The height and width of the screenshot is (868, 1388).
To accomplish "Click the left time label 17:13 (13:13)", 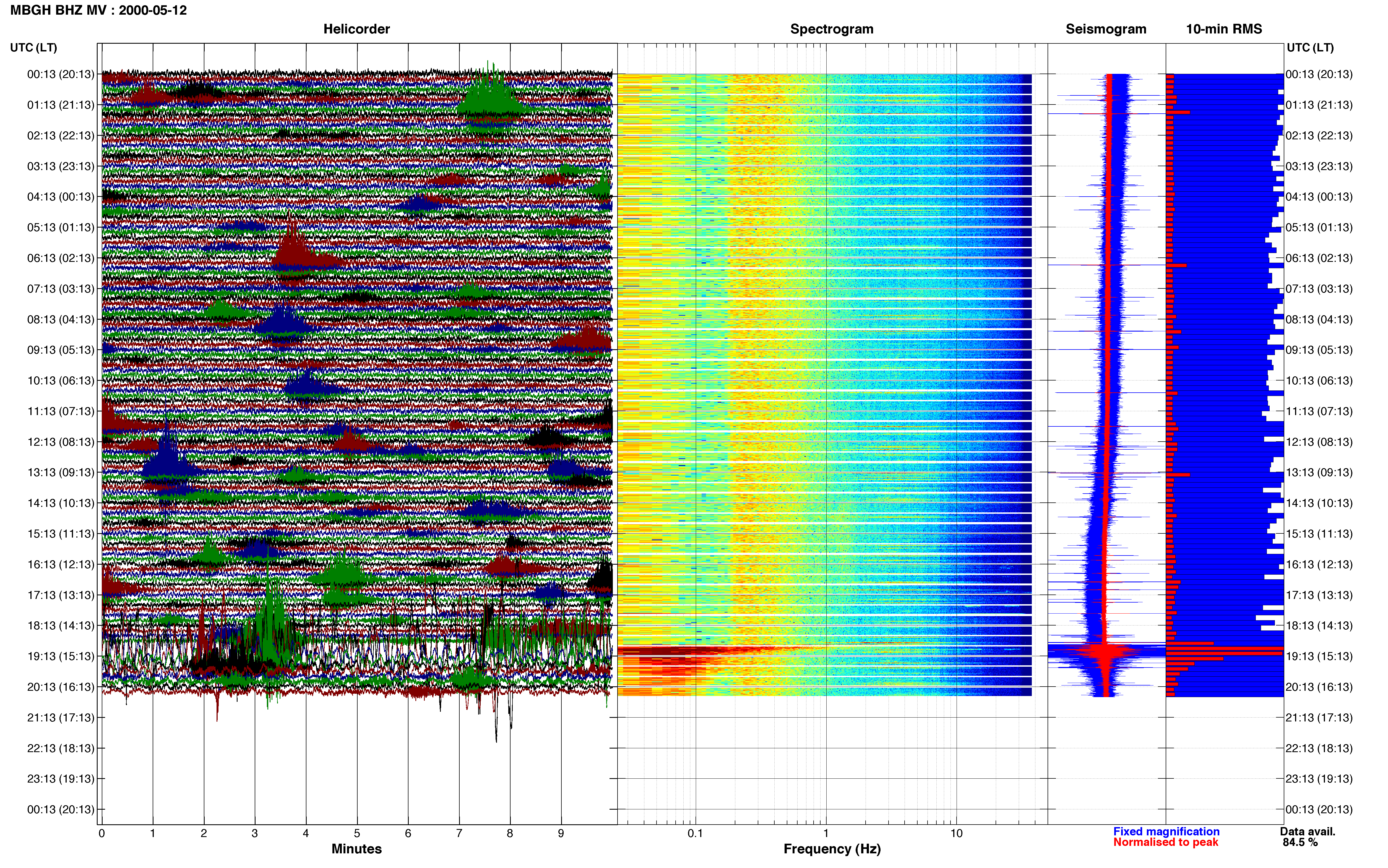I will (x=60, y=595).
